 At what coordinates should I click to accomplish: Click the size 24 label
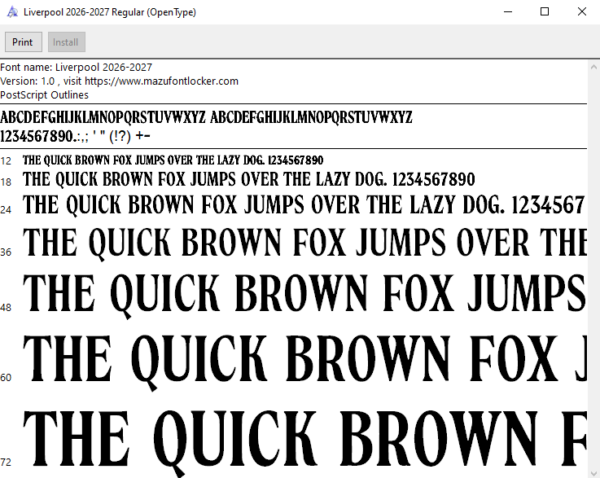pos(6,210)
